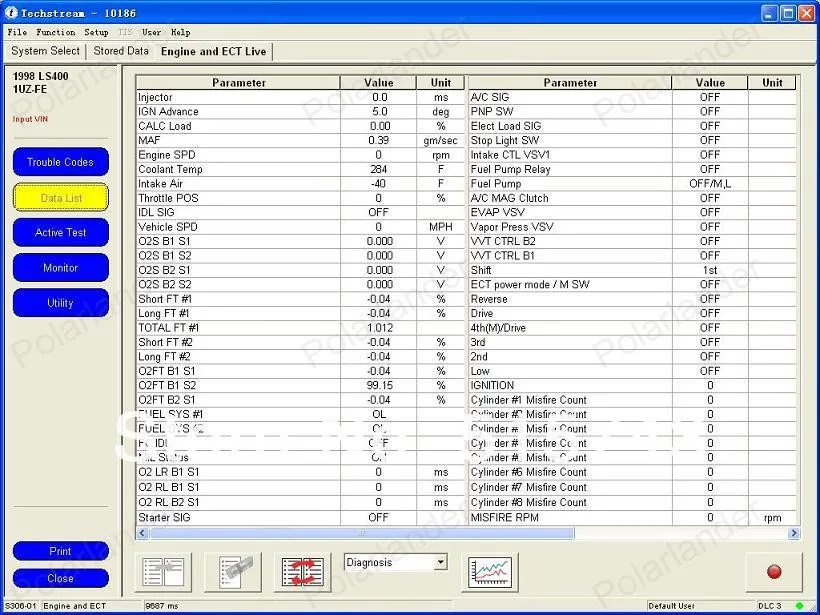Click the scroll right arrow of the table
This screenshot has width=820, height=615.
(x=794, y=533)
